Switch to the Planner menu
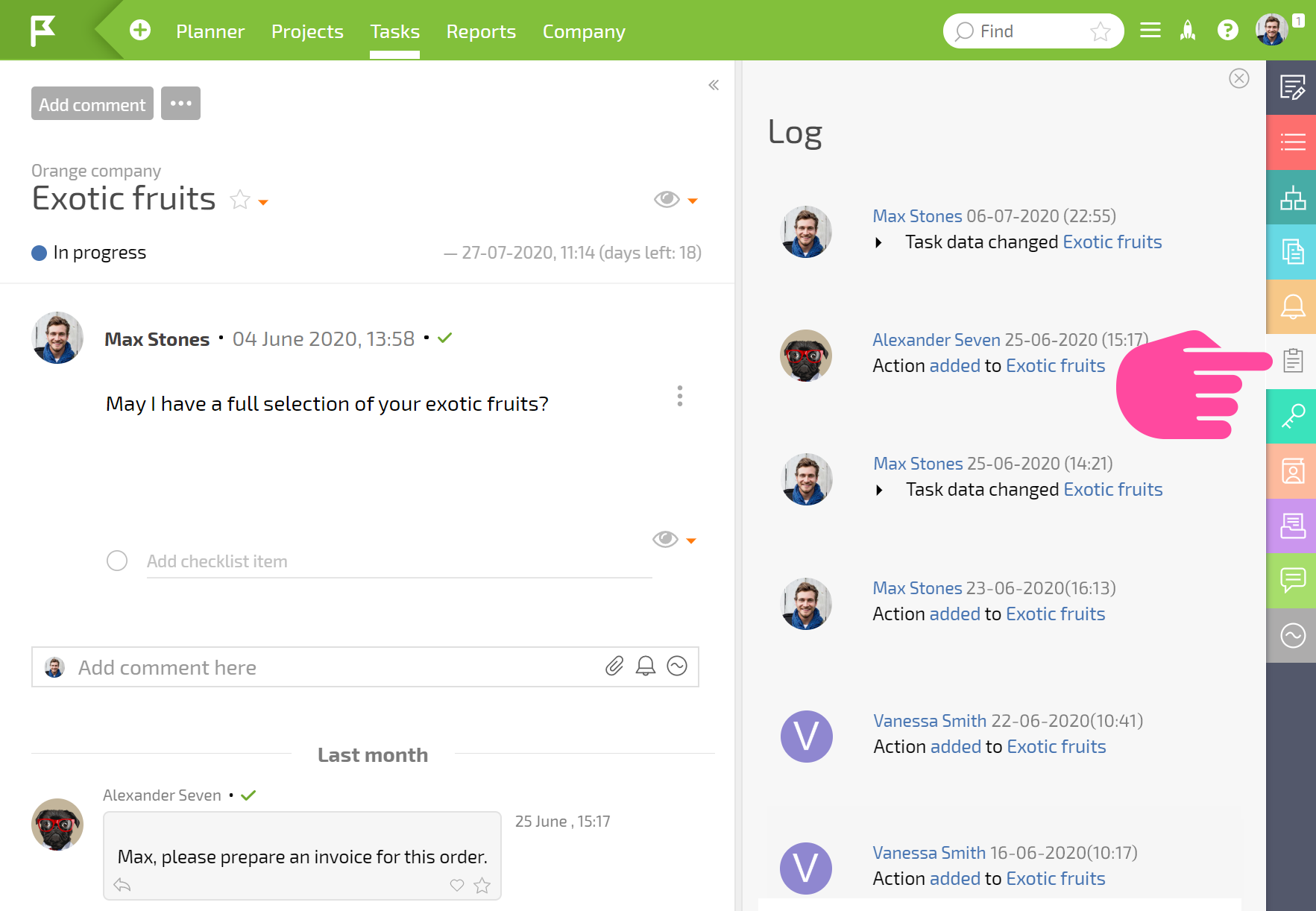This screenshot has width=1316, height=911. point(210,31)
